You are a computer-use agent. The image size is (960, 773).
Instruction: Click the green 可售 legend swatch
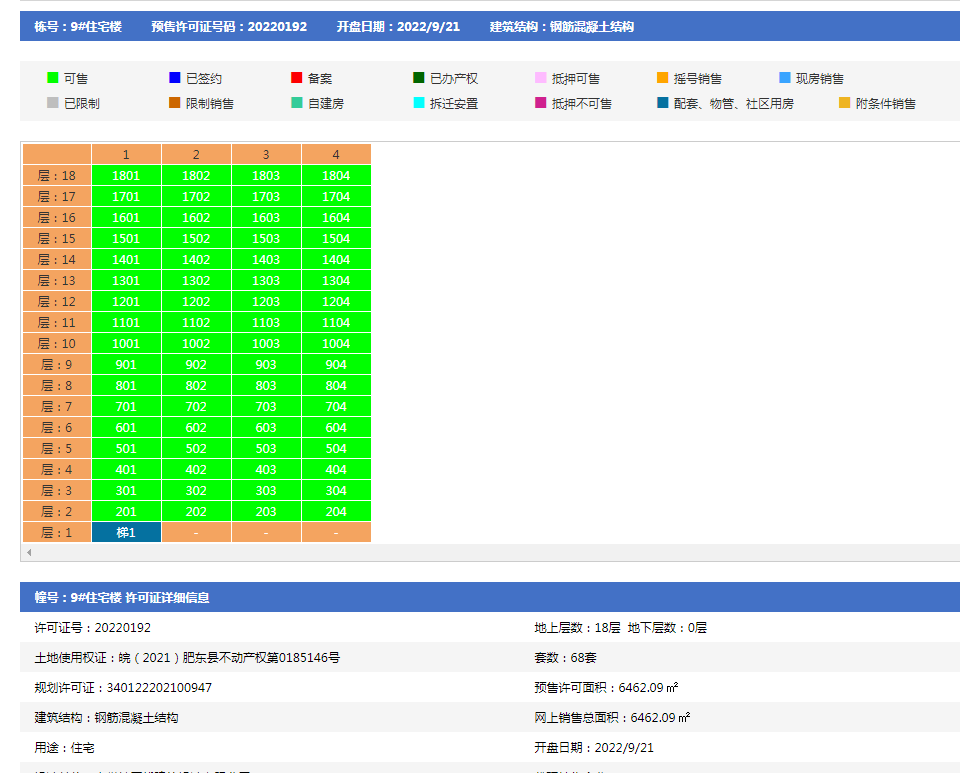pos(53,78)
